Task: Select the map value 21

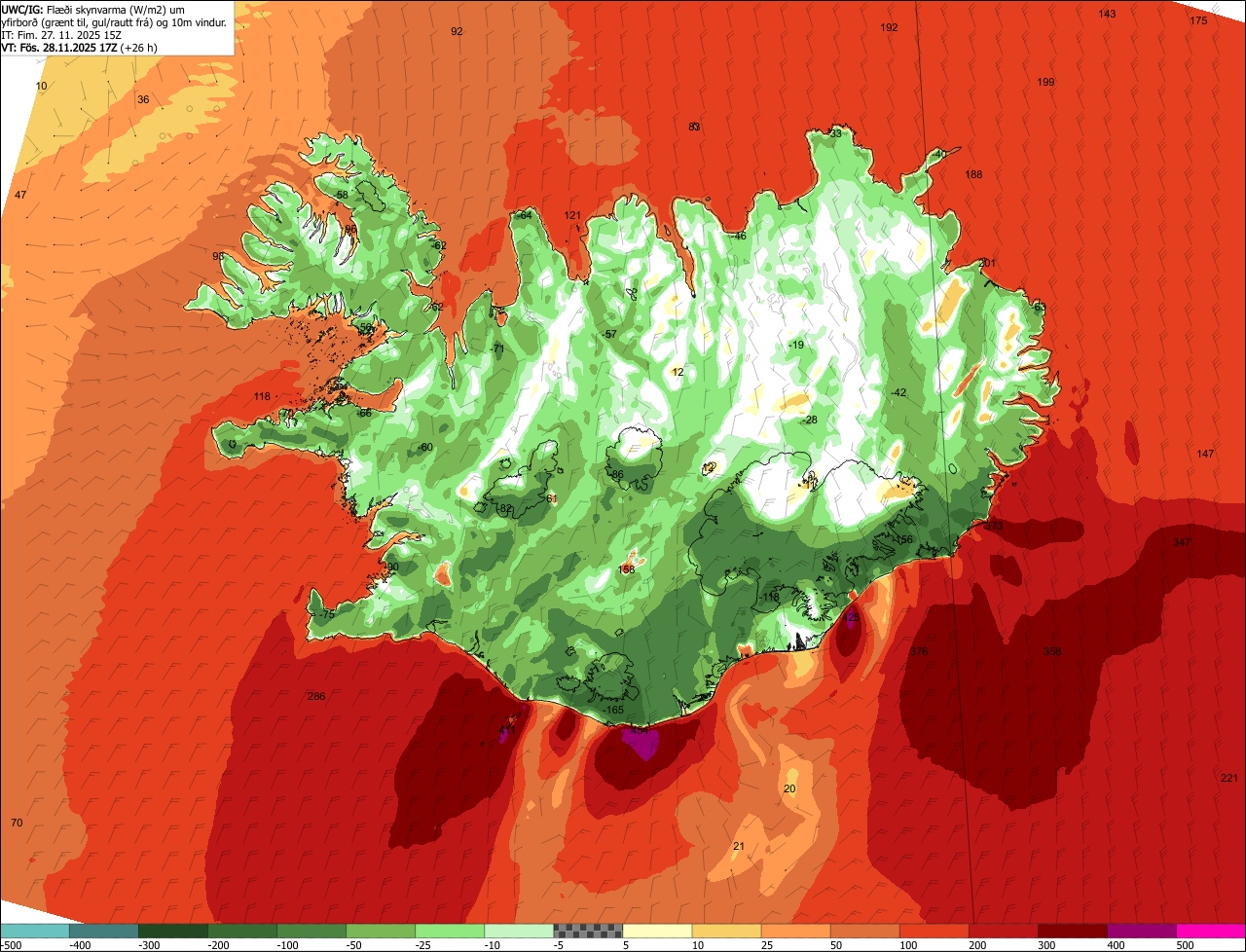Action: tap(738, 846)
